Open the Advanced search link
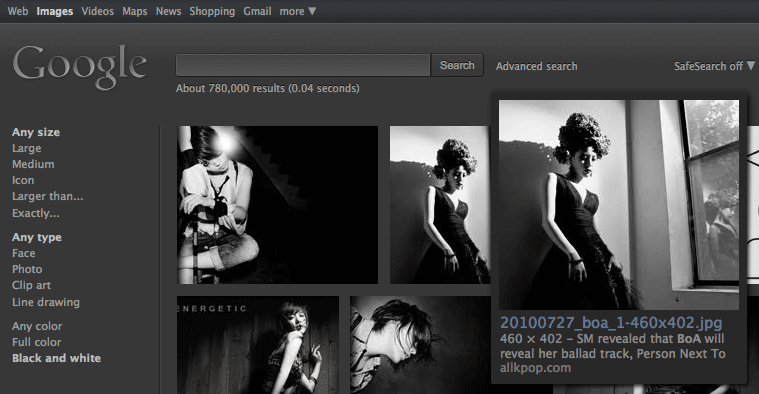The height and width of the screenshot is (394, 759). (x=536, y=66)
